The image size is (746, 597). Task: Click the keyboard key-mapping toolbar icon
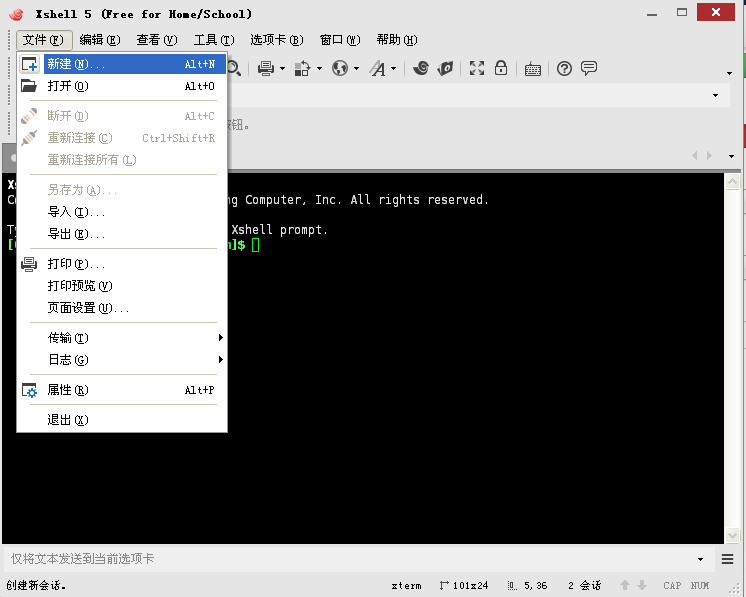(x=532, y=69)
